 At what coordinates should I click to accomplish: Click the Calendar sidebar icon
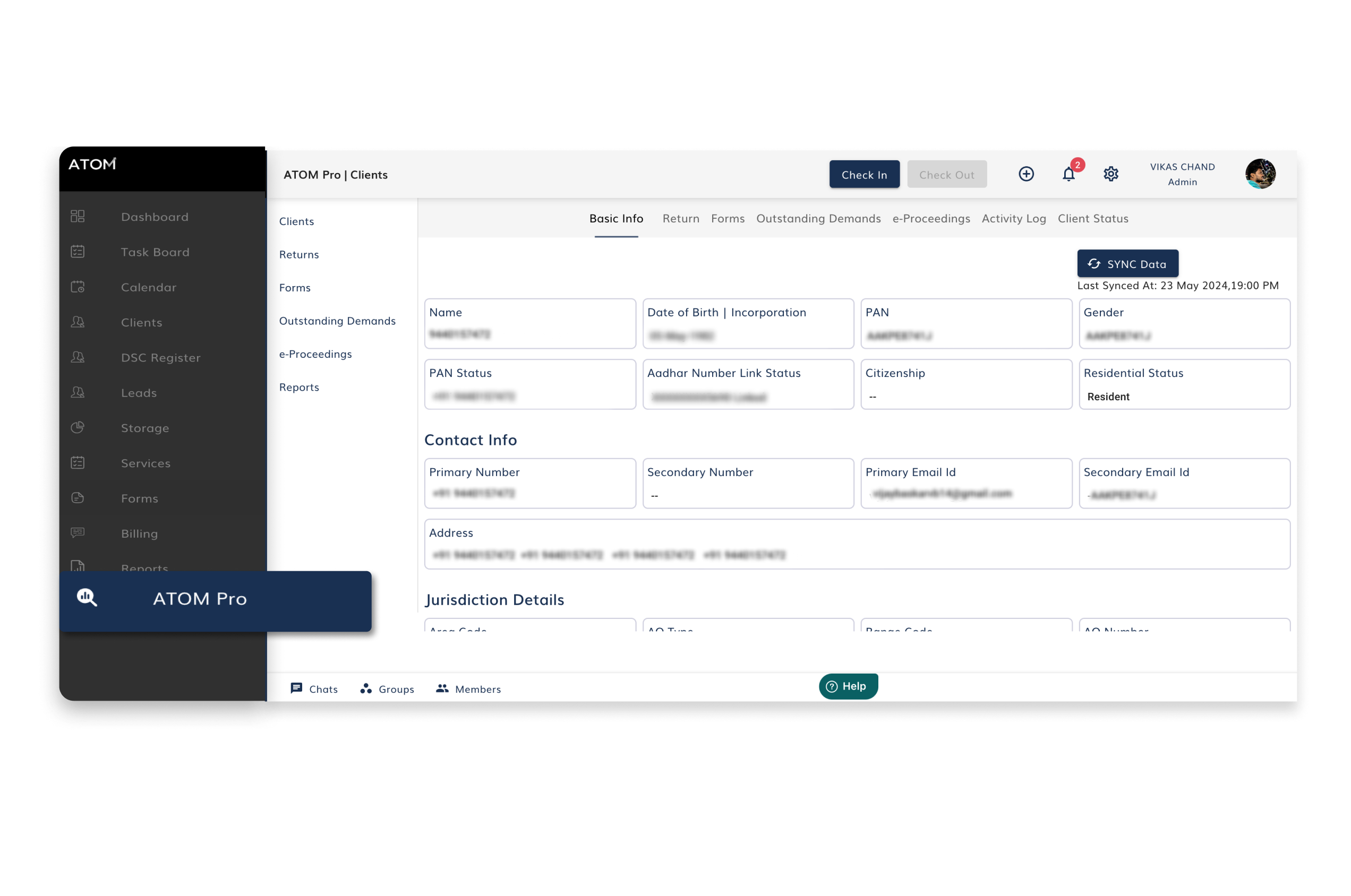pyautogui.click(x=78, y=287)
